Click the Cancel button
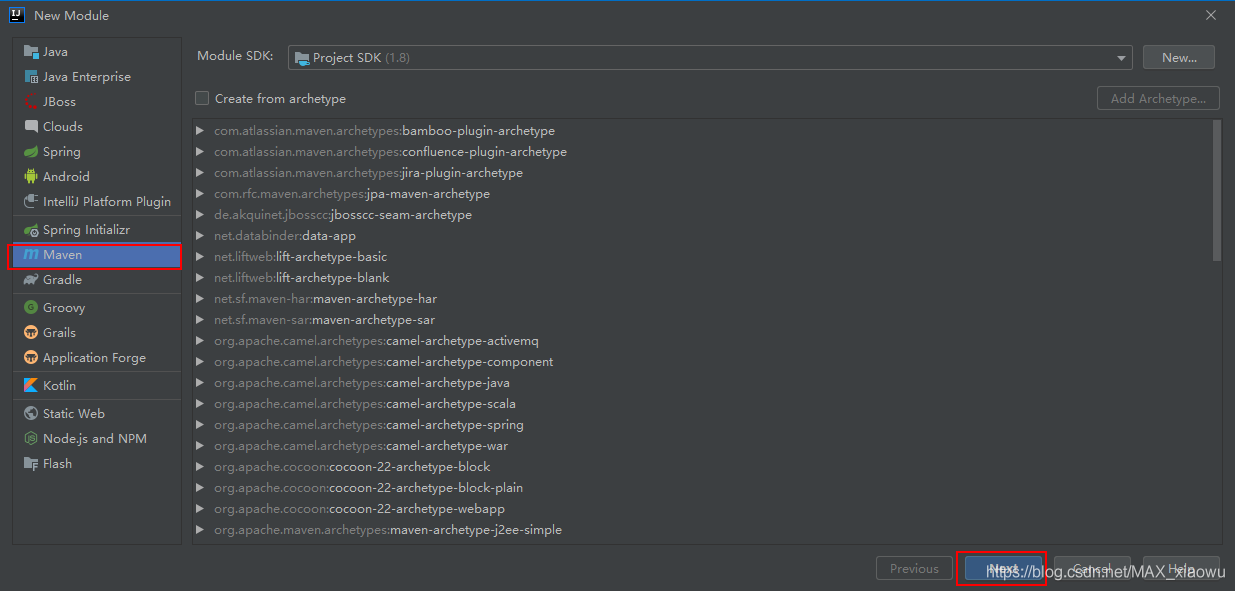Image resolution: width=1235 pixels, height=591 pixels. tap(1092, 569)
